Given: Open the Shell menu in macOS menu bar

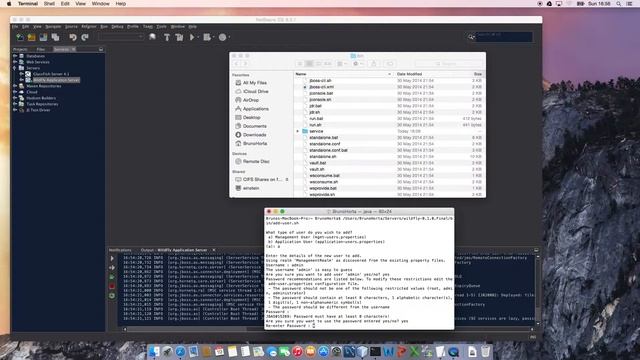Looking at the screenshot, I should (x=49, y=4).
